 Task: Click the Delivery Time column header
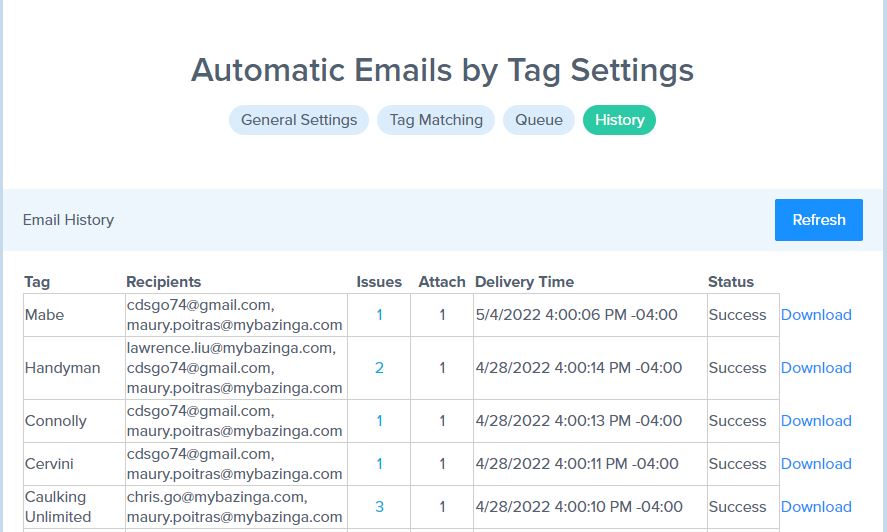coord(524,282)
